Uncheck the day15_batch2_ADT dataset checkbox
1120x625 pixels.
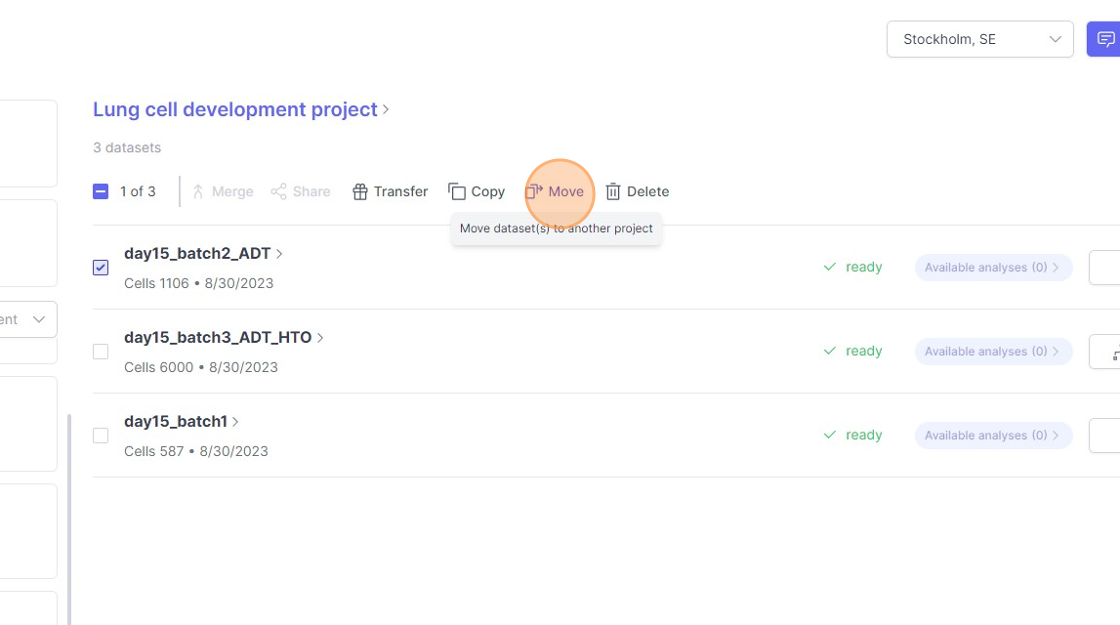click(100, 267)
